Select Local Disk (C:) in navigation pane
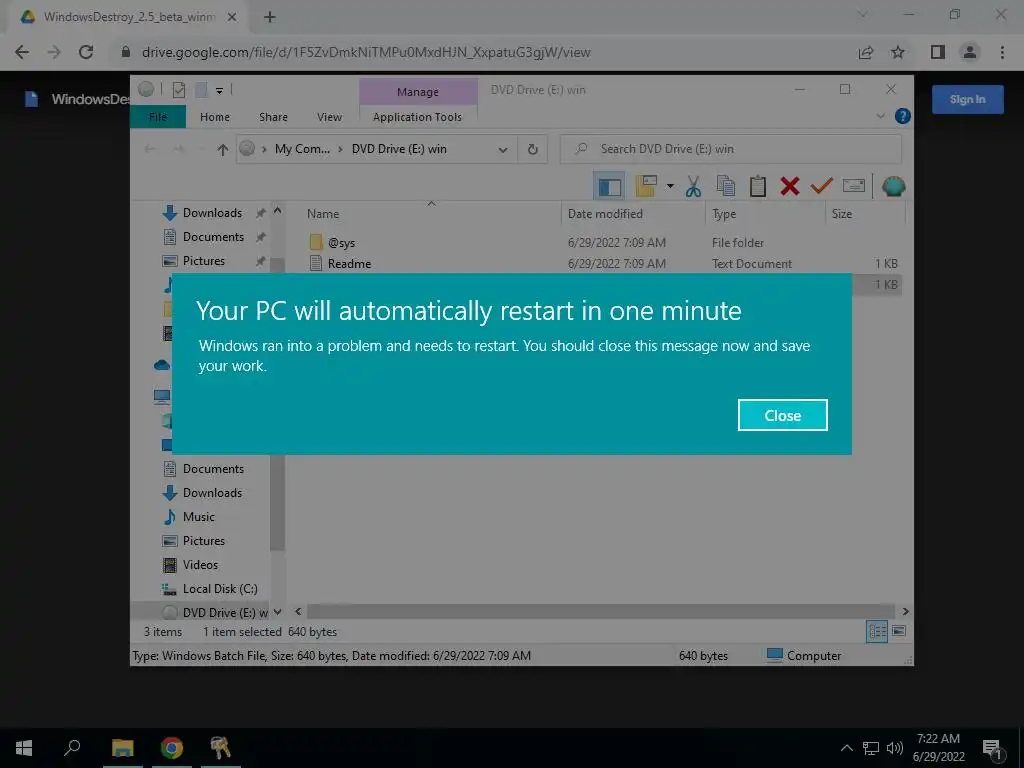1024x768 pixels. click(x=220, y=589)
